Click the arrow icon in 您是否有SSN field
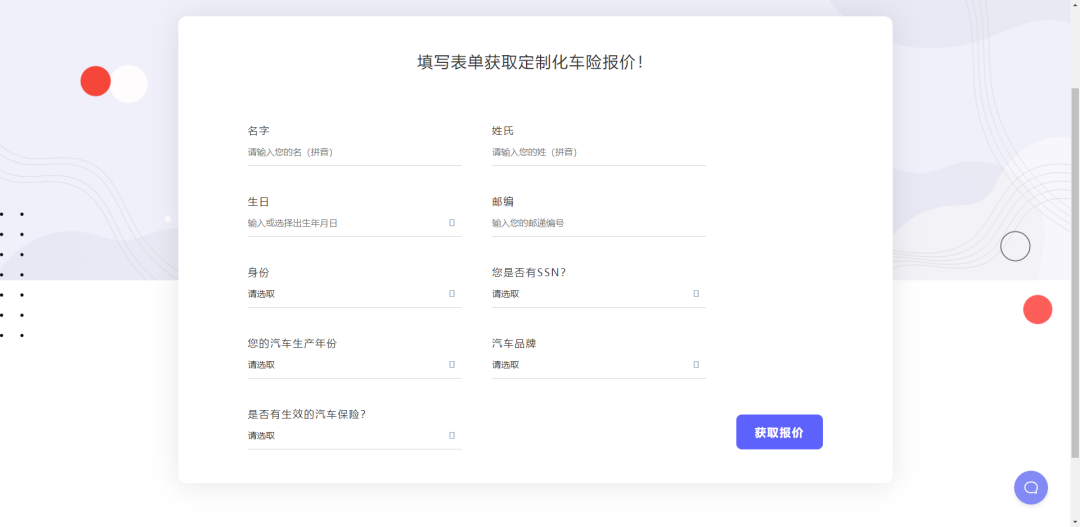Viewport: 1080px width, 527px height. coord(696,294)
